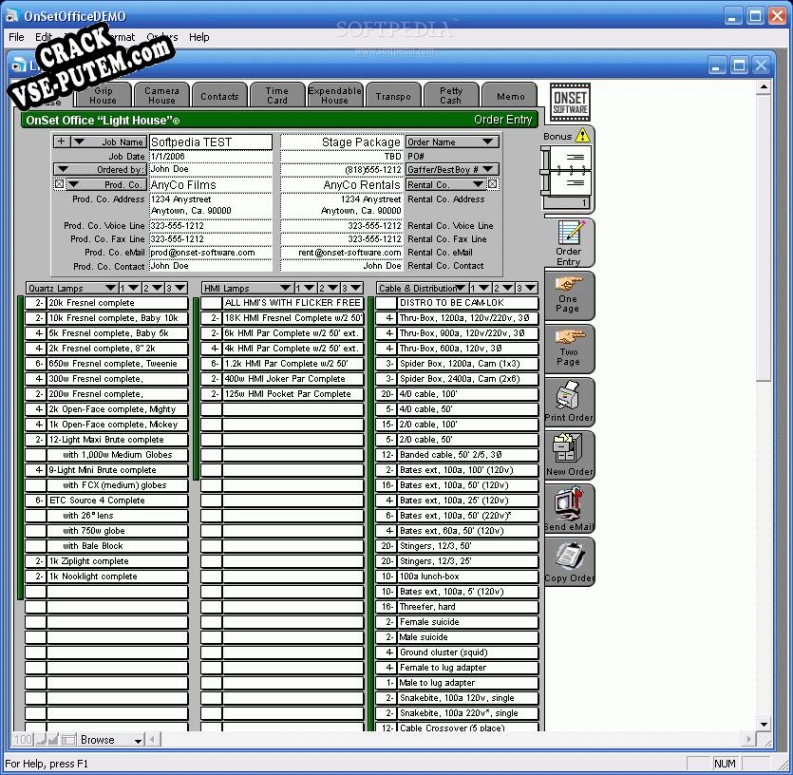This screenshot has width=793, height=775.
Task: Click the Job Date field 1/1/2006
Action: point(210,156)
